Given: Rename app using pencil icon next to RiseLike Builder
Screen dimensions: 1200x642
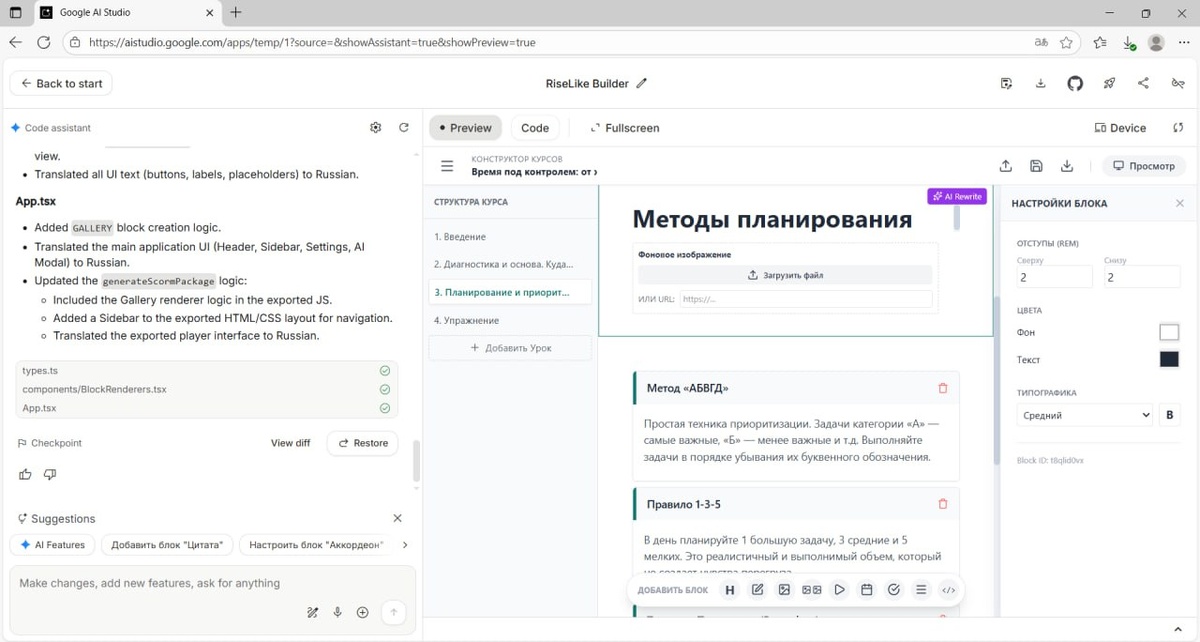Looking at the screenshot, I should 642,84.
